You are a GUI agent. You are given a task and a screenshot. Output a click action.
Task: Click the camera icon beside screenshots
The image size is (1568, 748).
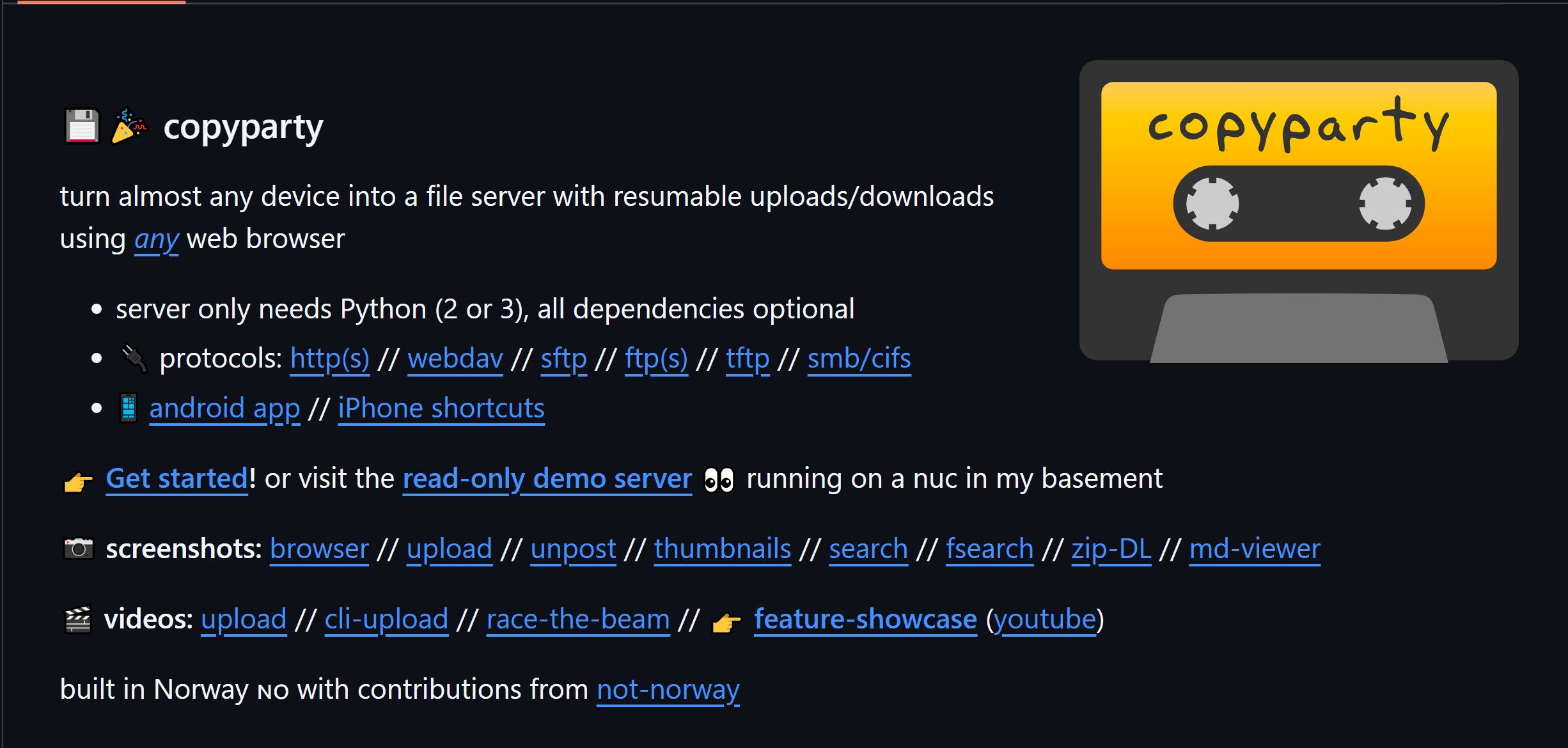click(79, 549)
